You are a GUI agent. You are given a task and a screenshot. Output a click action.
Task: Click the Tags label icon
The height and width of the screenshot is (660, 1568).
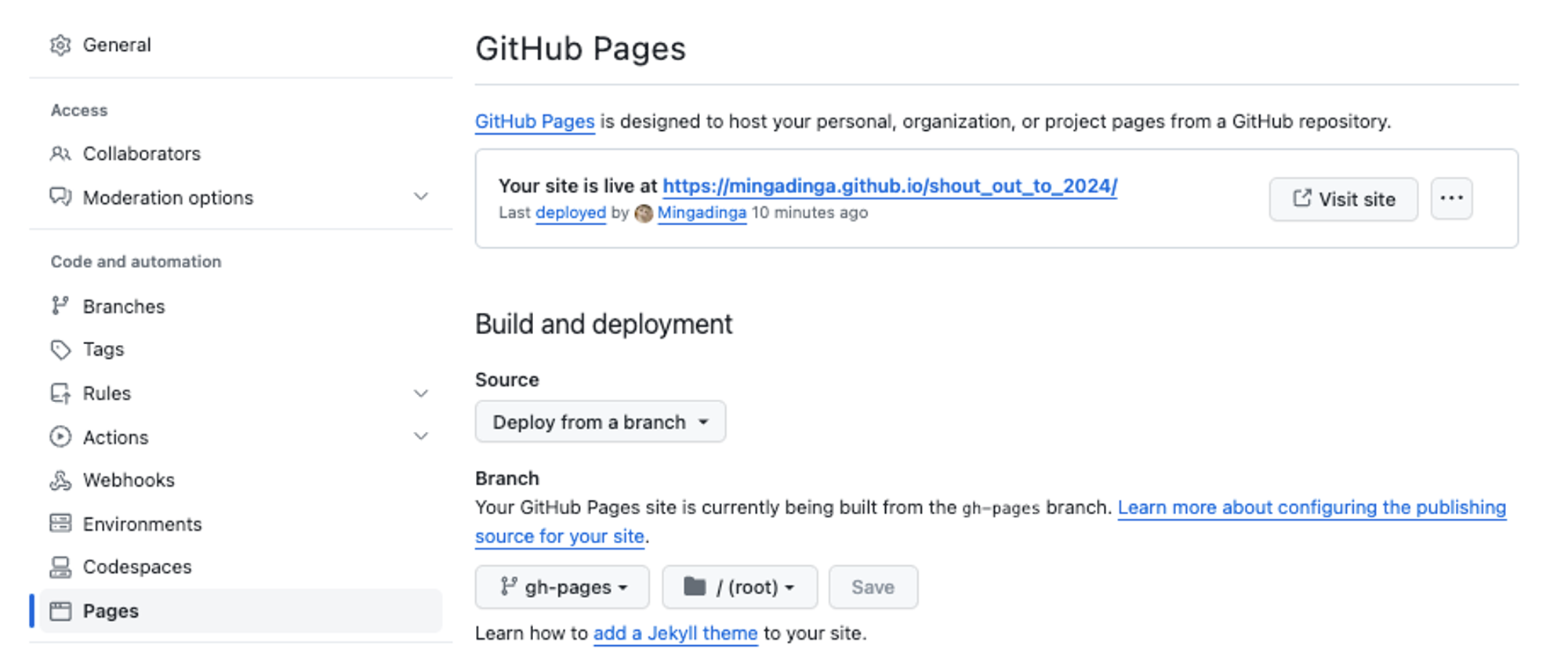pyautogui.click(x=60, y=350)
